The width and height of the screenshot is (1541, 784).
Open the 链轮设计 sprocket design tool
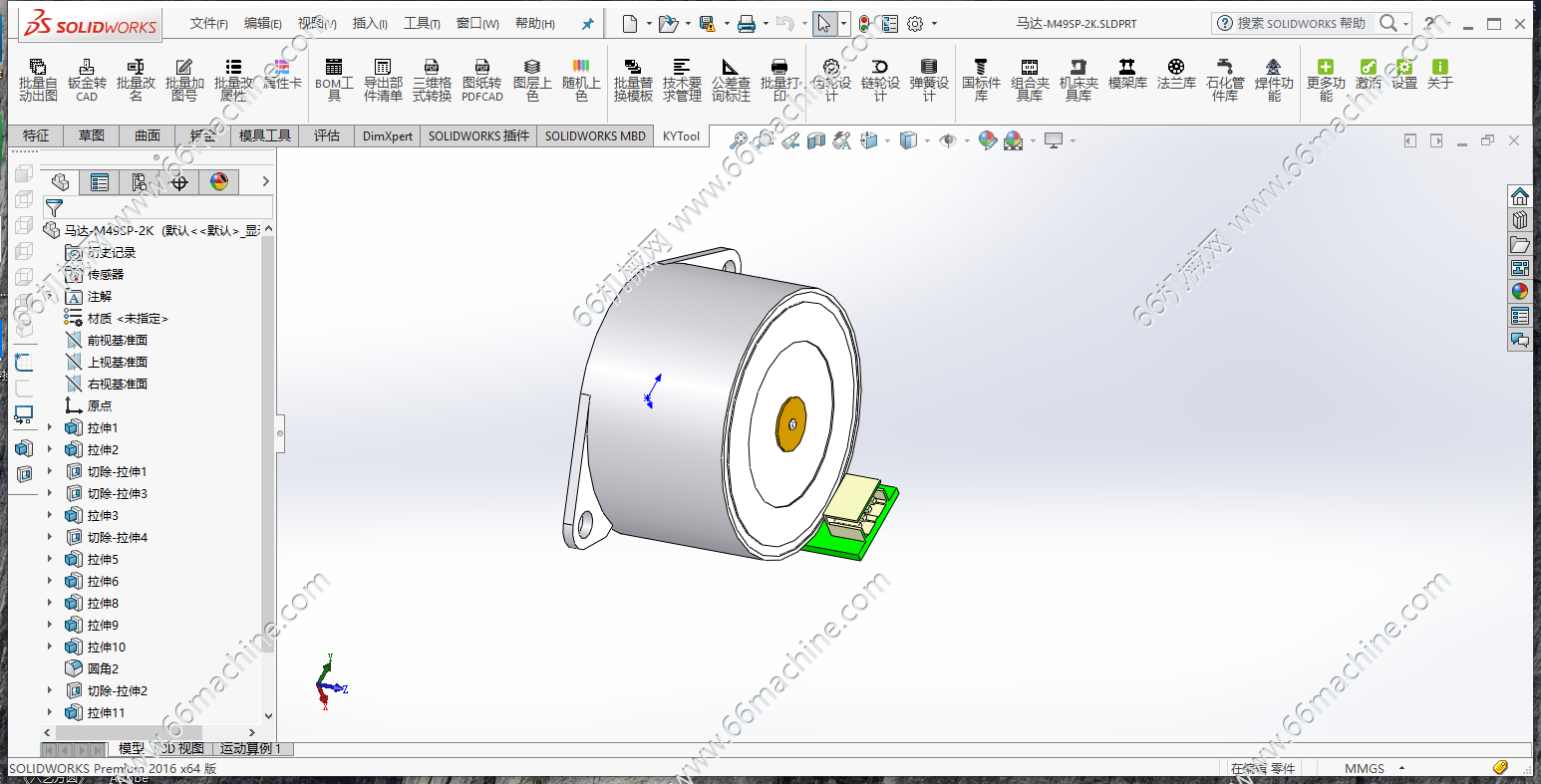pyautogui.click(x=880, y=80)
